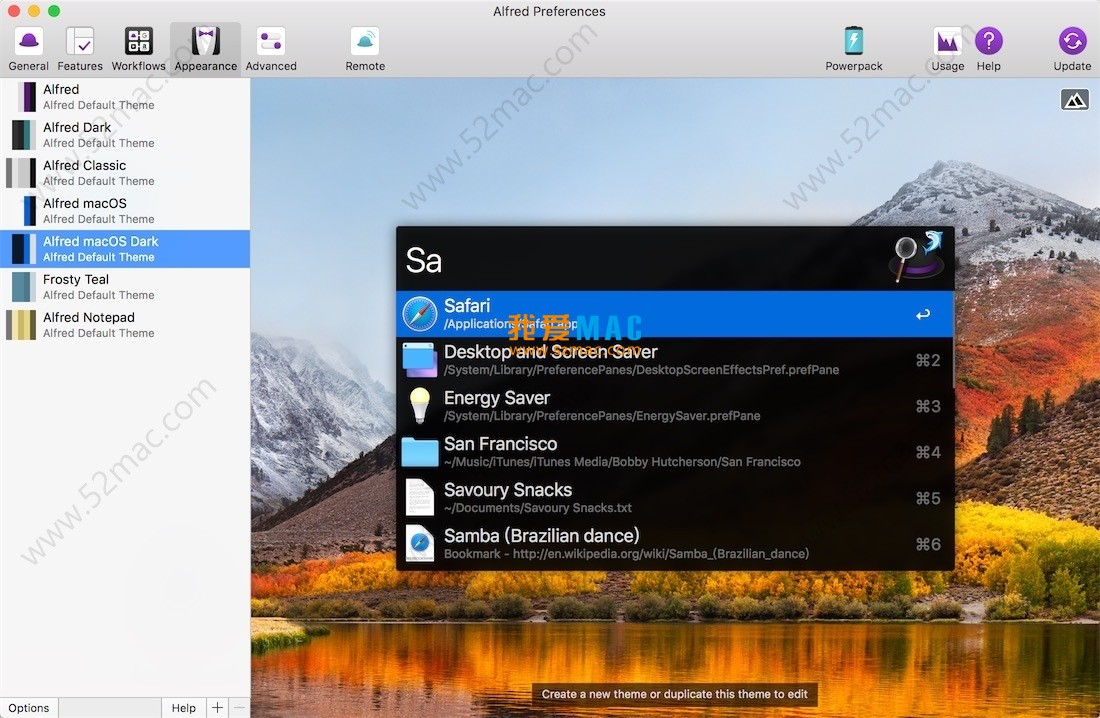Select the Alfred Dark theme
Image resolution: width=1100 pixels, height=718 pixels.
125,135
